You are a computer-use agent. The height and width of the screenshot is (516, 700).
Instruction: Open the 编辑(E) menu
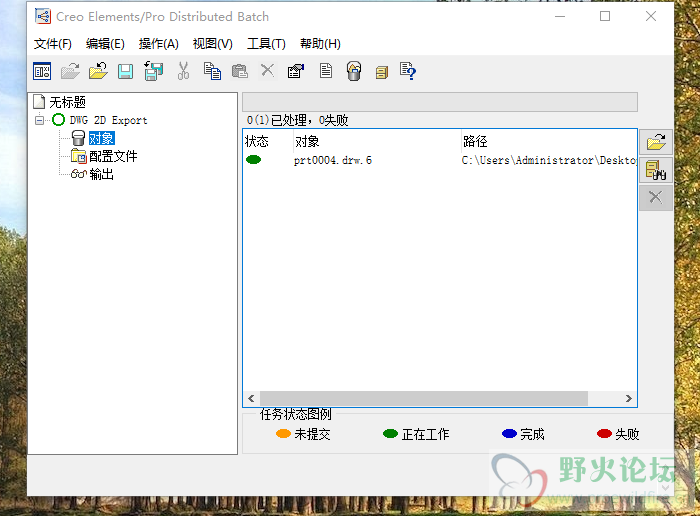[105, 44]
